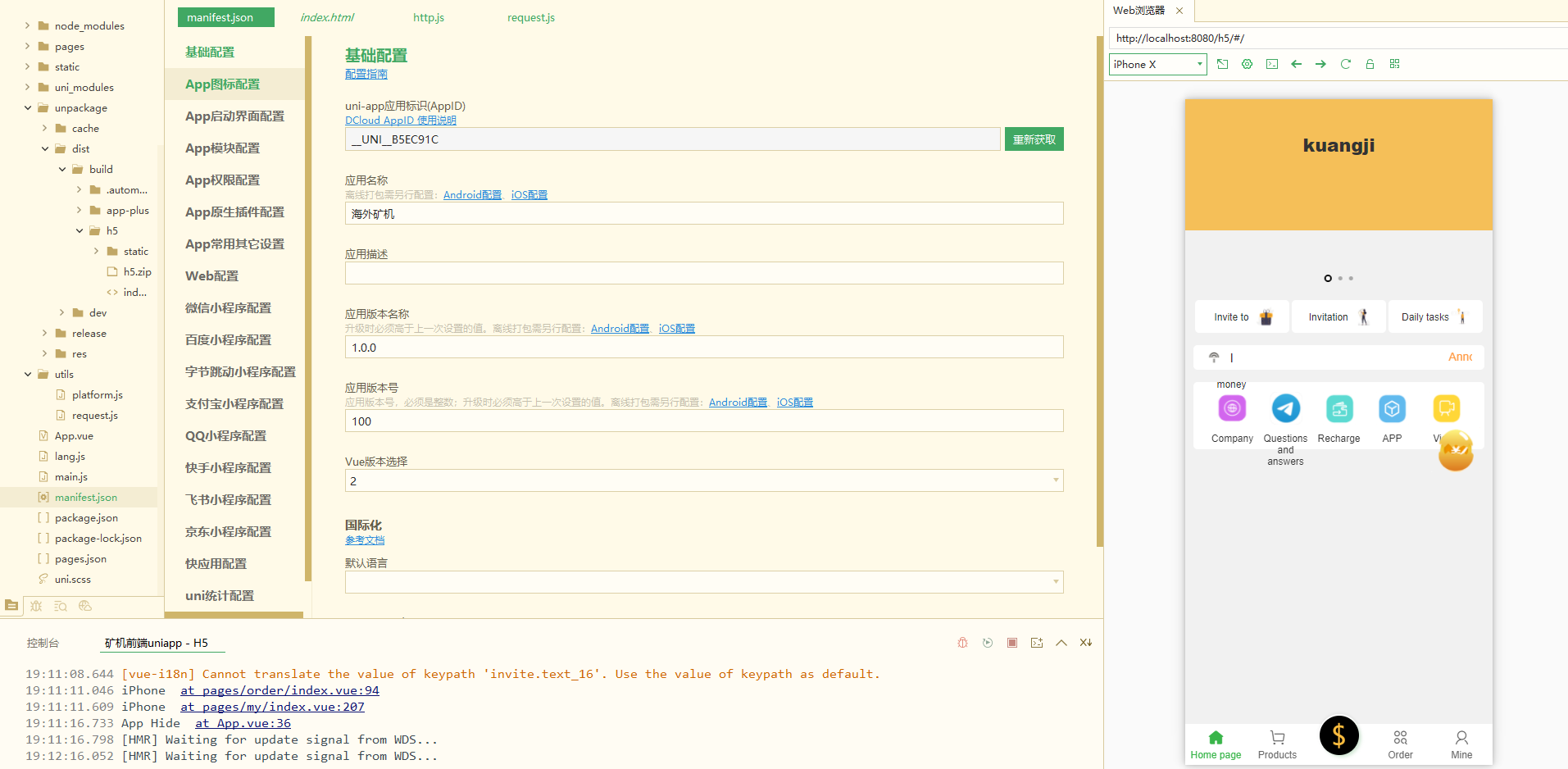Click the browser refresh icon
Image resolution: width=1568 pixels, height=769 pixels.
pos(1345,64)
